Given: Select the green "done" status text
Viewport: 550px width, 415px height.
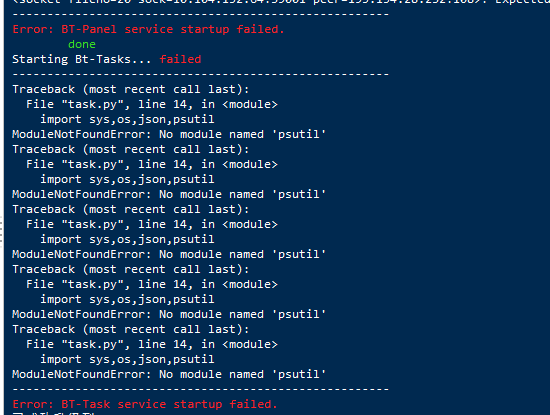Looking at the screenshot, I should 82,44.
